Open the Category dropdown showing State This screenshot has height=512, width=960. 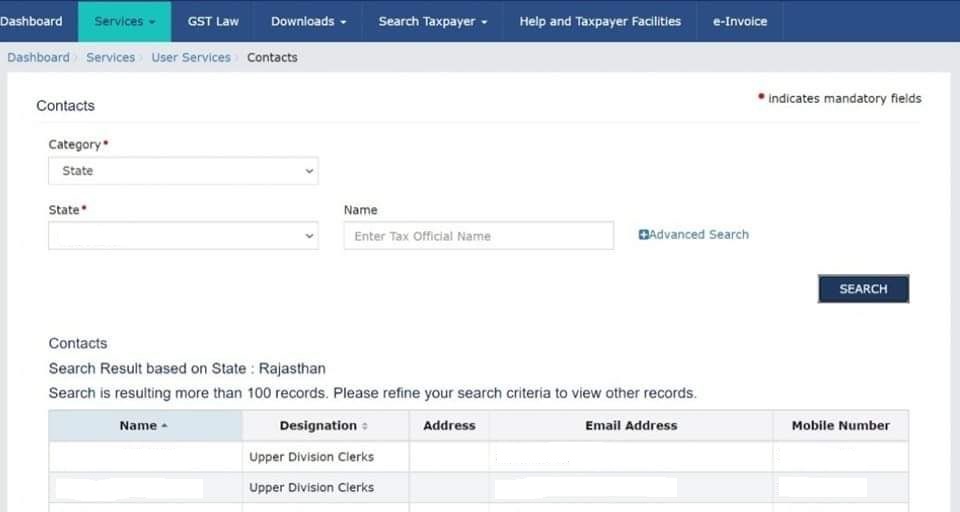coord(183,171)
